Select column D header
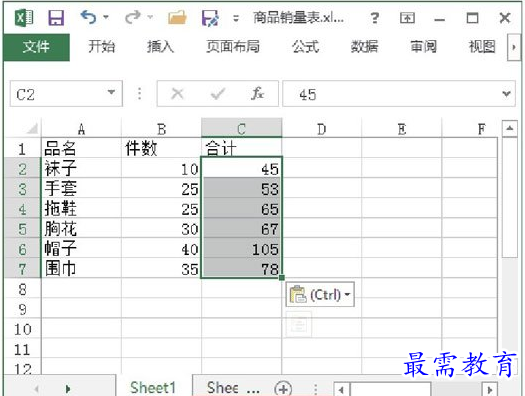Image resolution: width=525 pixels, height=396 pixels. (321, 128)
